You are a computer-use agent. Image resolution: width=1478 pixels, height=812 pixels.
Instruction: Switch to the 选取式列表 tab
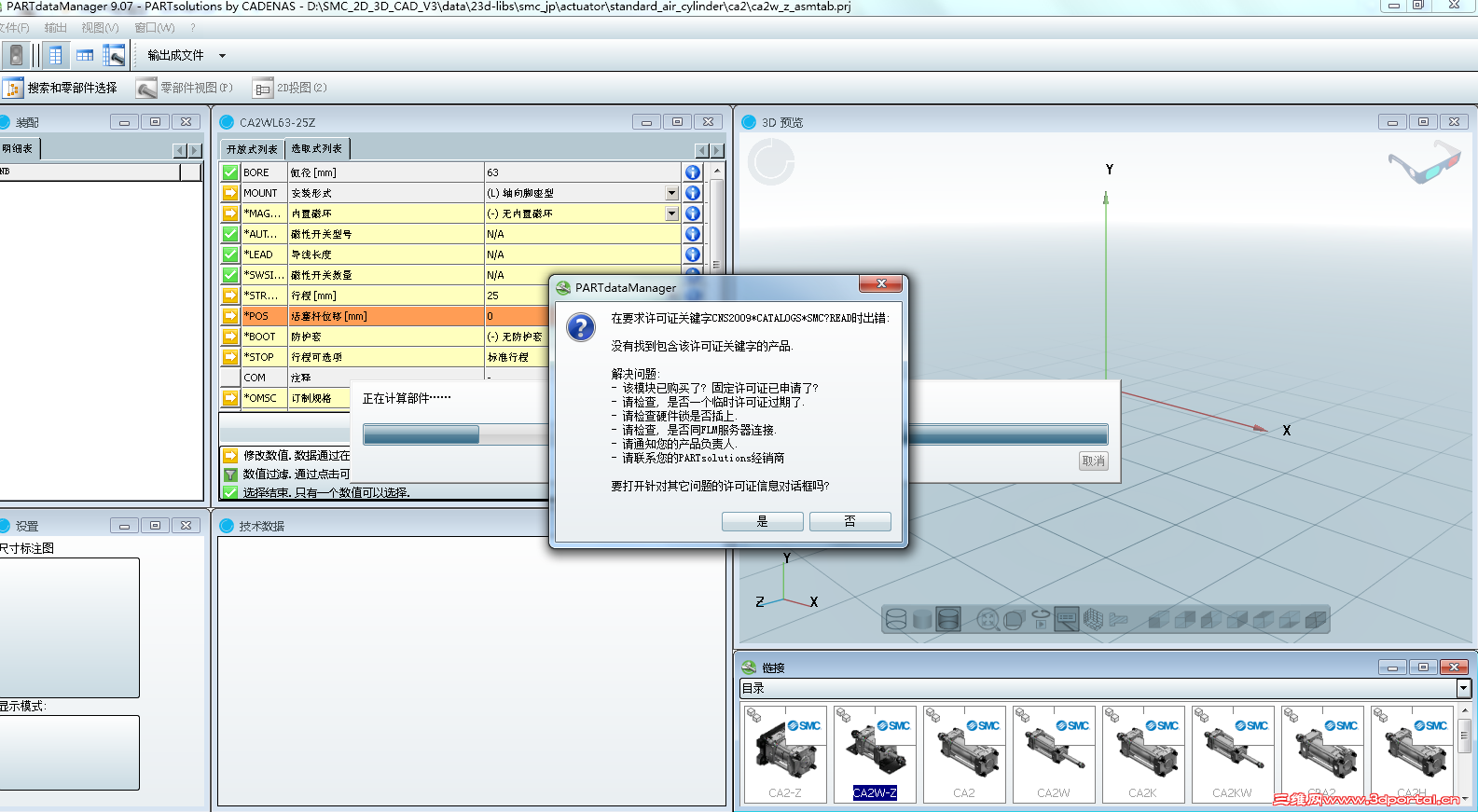click(317, 149)
